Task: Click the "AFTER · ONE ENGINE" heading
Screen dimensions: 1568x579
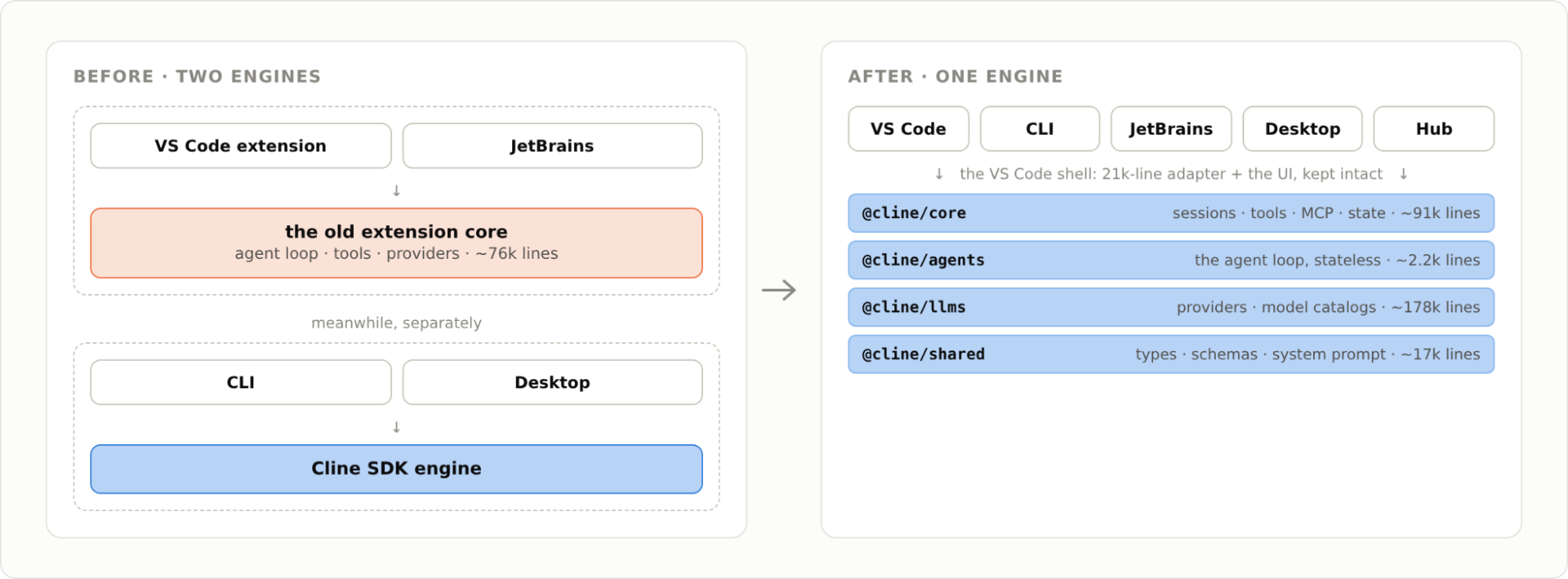Action: click(955, 76)
